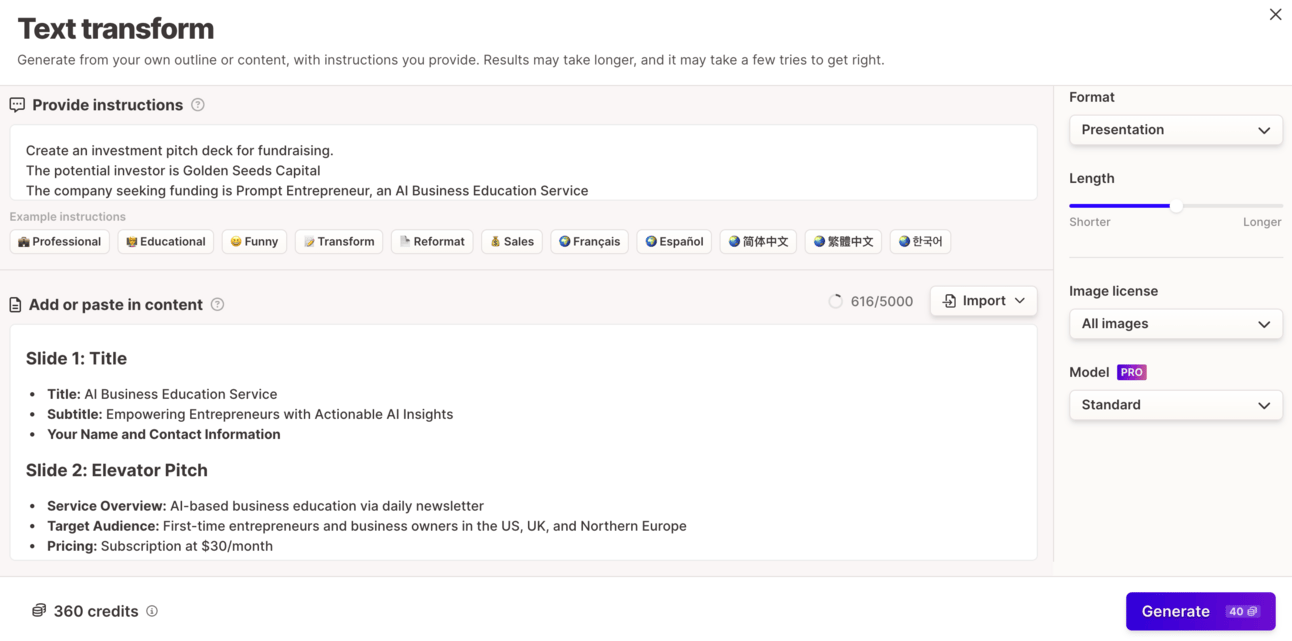
Task: Click the document icon beside Add or paste in content
Action: point(15,305)
